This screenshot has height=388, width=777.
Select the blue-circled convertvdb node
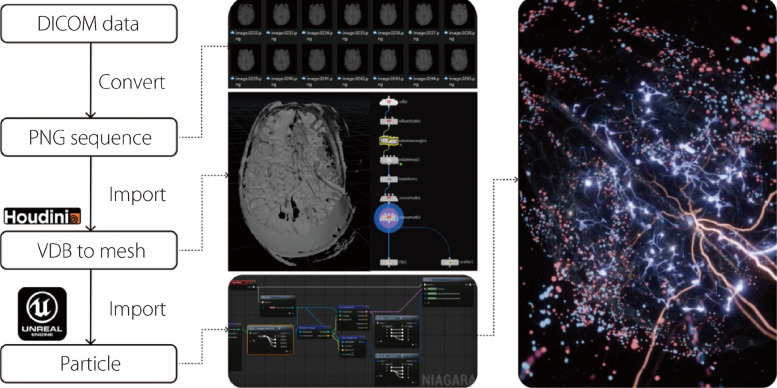[389, 218]
